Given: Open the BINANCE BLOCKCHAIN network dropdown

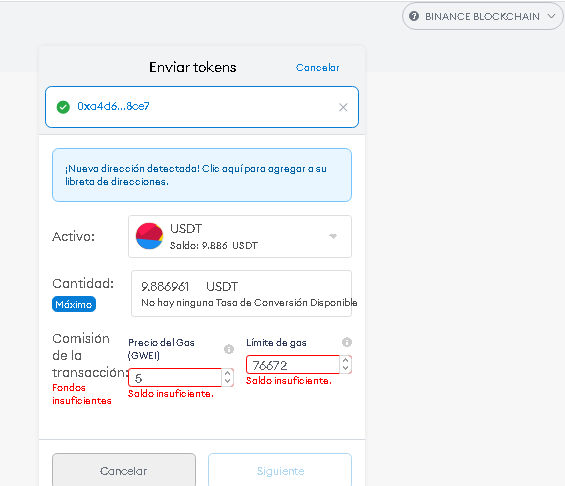Looking at the screenshot, I should tap(482, 16).
